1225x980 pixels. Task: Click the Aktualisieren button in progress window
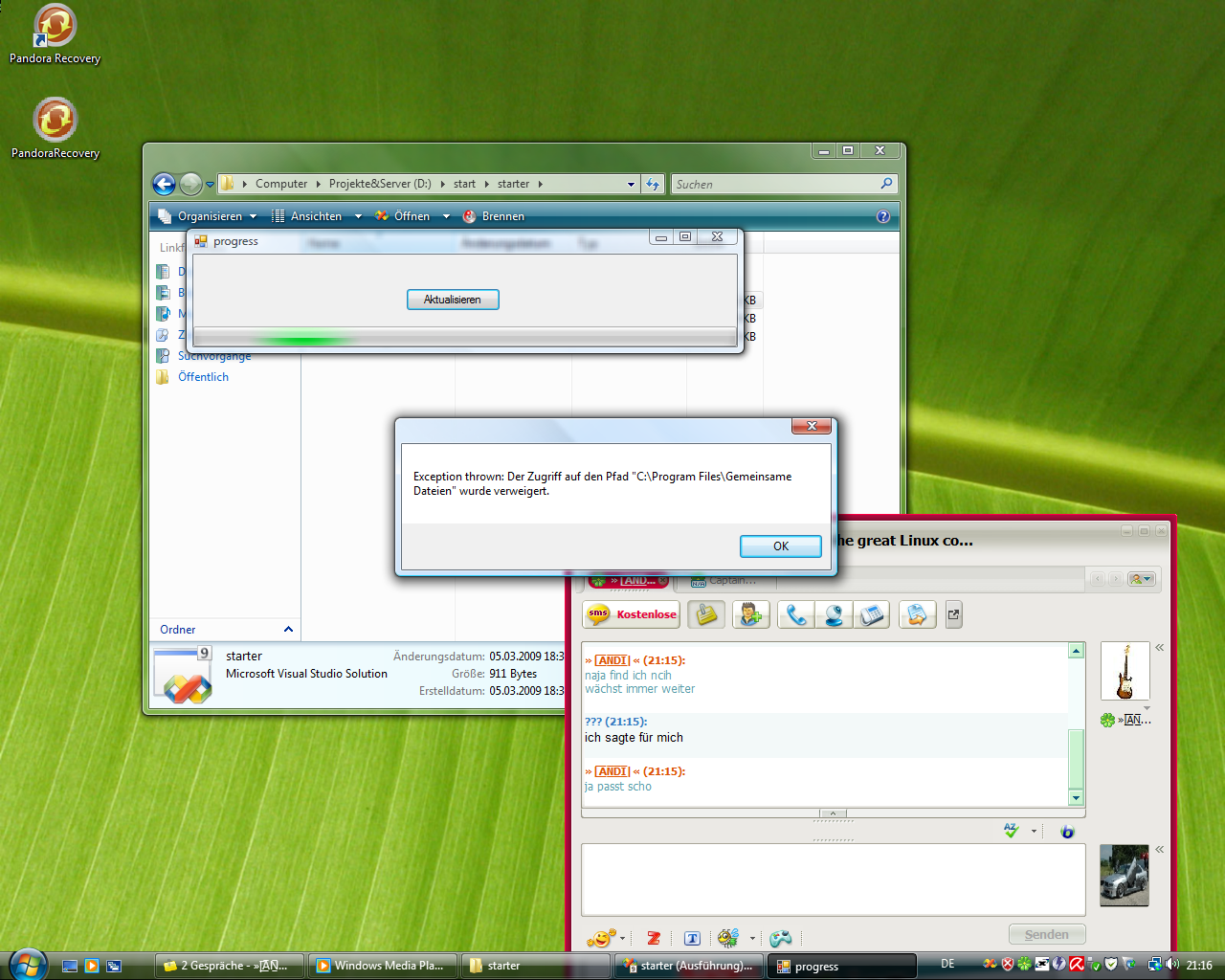coord(453,300)
